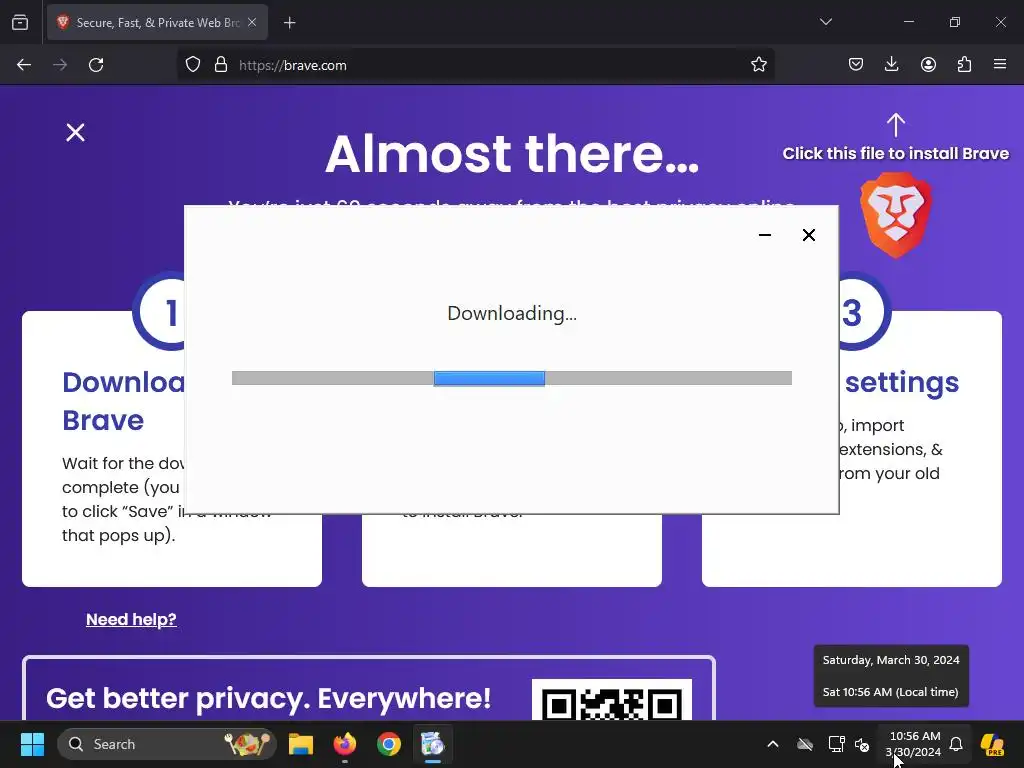Open a new tab with plus button
The height and width of the screenshot is (768, 1024).
pyautogui.click(x=290, y=23)
